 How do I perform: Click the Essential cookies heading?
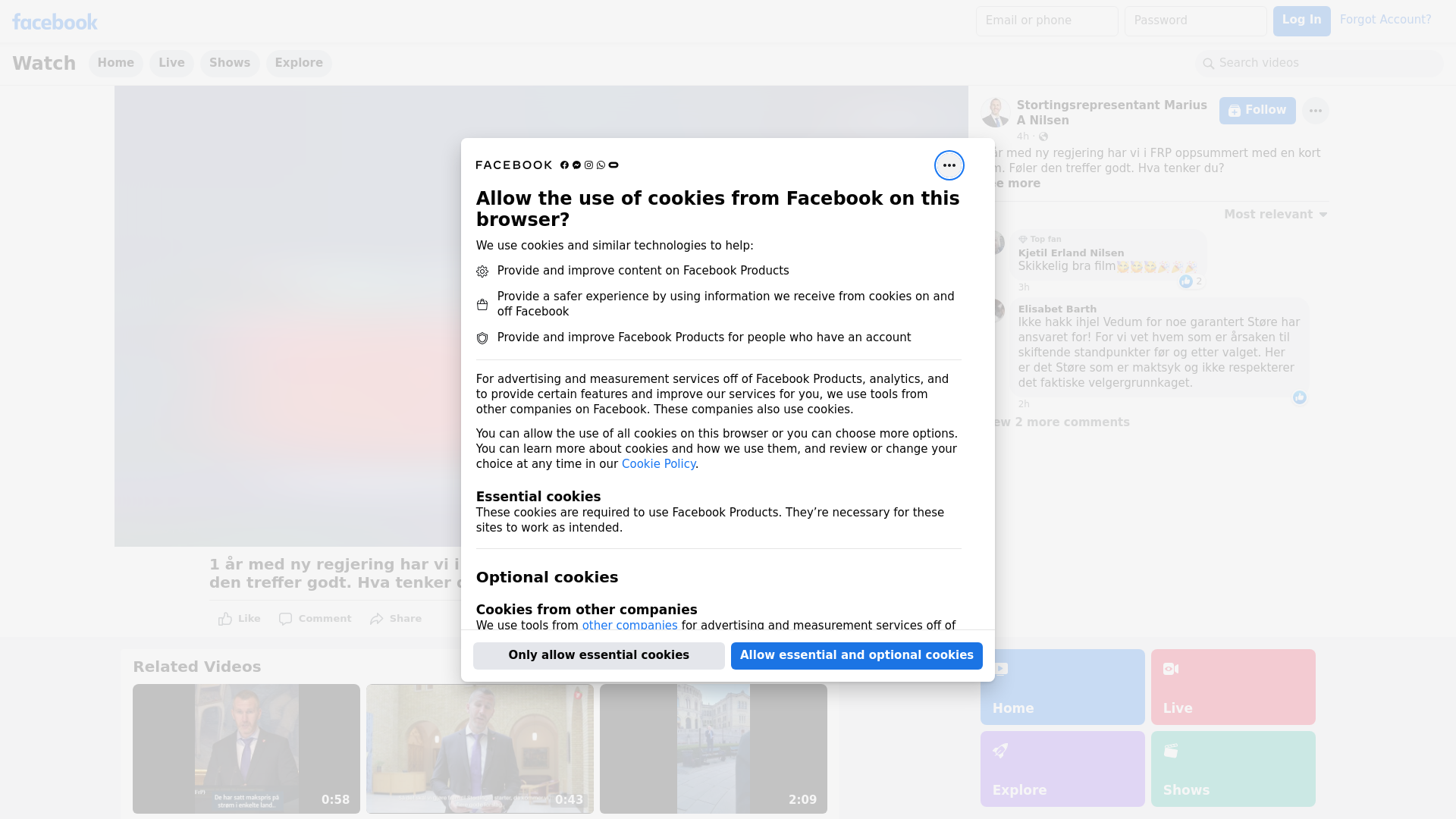pyautogui.click(x=538, y=497)
